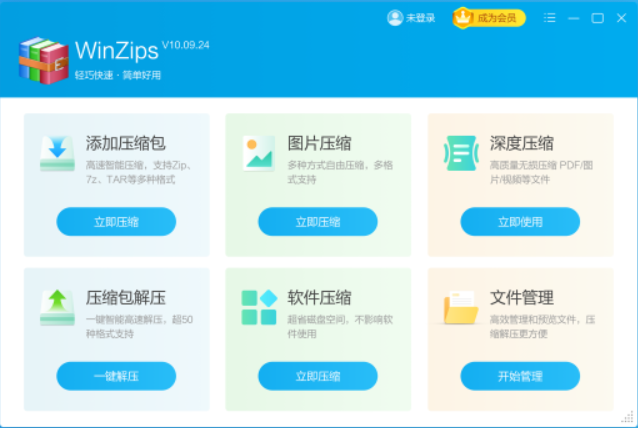Click the user avatar icon
This screenshot has height=428, width=638.
(x=395, y=18)
